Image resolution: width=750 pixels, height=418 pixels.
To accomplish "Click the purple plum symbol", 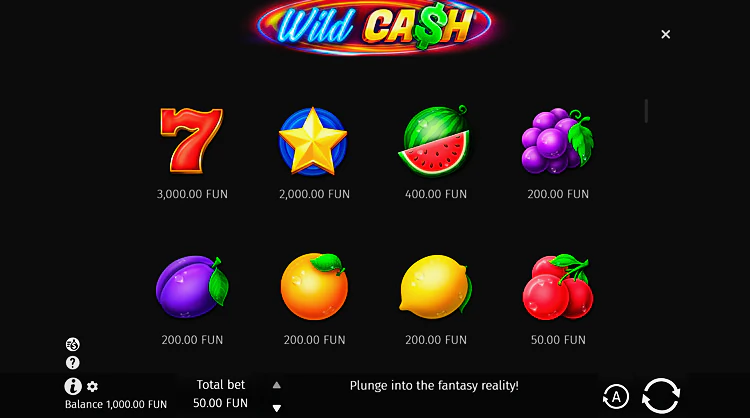I will (192, 287).
